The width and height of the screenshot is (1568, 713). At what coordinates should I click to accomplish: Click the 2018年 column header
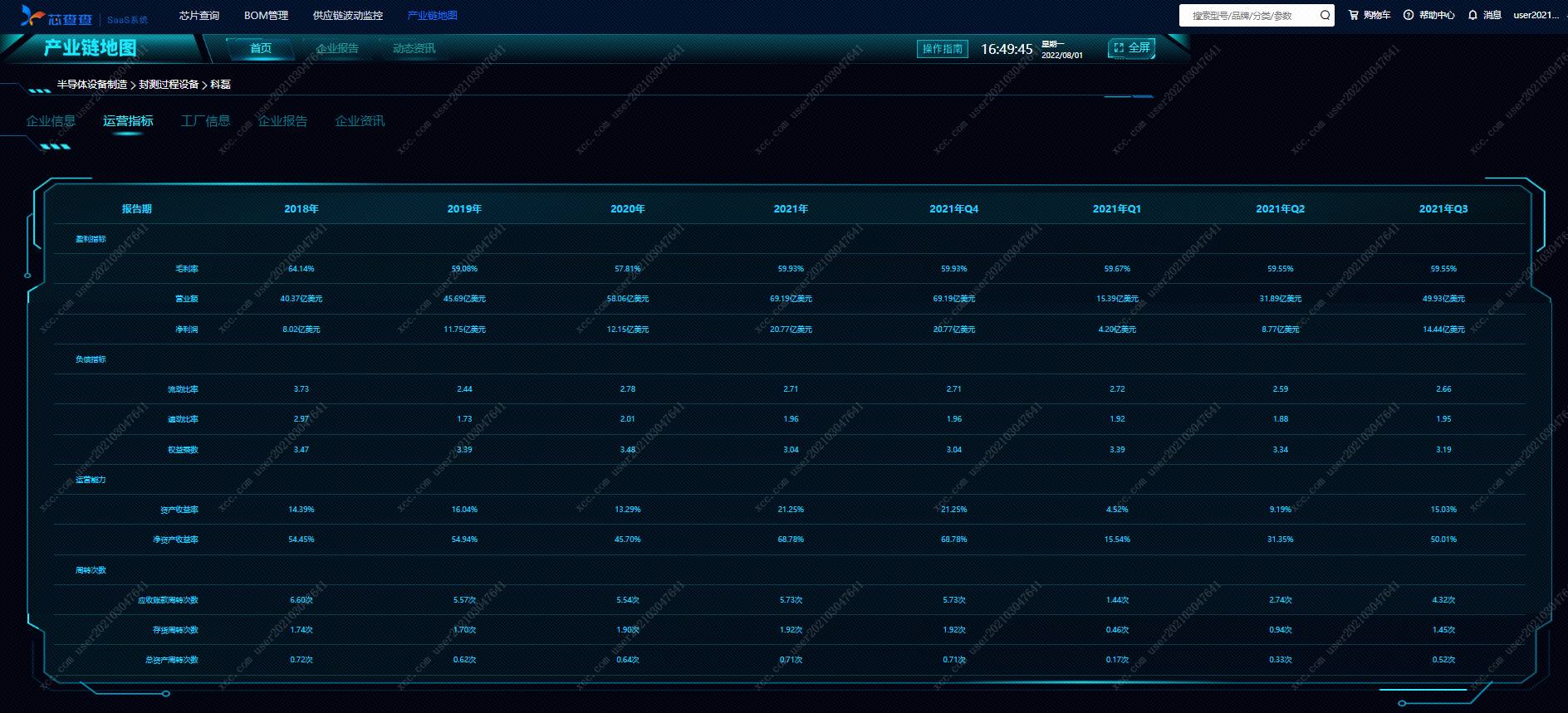[301, 209]
